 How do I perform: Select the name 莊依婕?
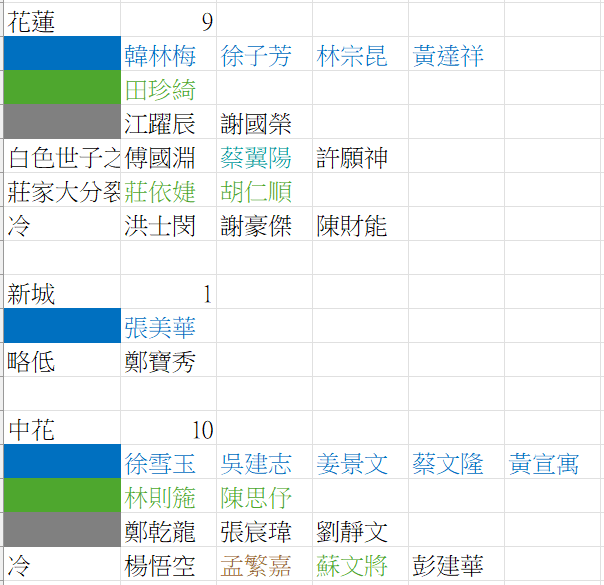tap(160, 192)
